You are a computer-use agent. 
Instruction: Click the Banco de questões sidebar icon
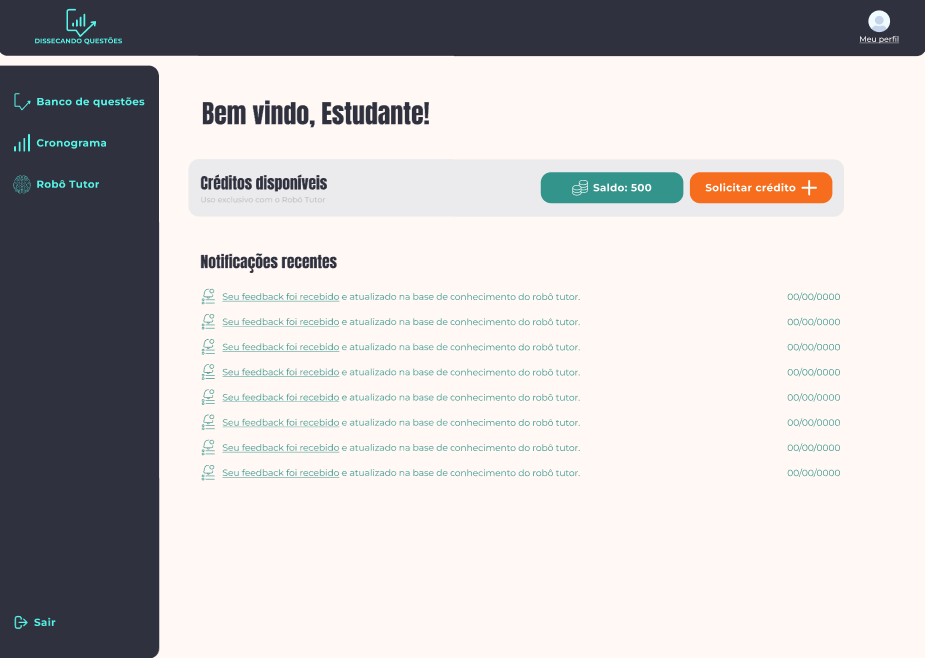pyautogui.click(x=22, y=102)
